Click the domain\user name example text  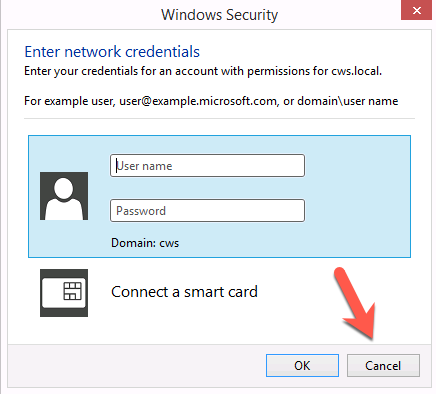tap(348, 101)
